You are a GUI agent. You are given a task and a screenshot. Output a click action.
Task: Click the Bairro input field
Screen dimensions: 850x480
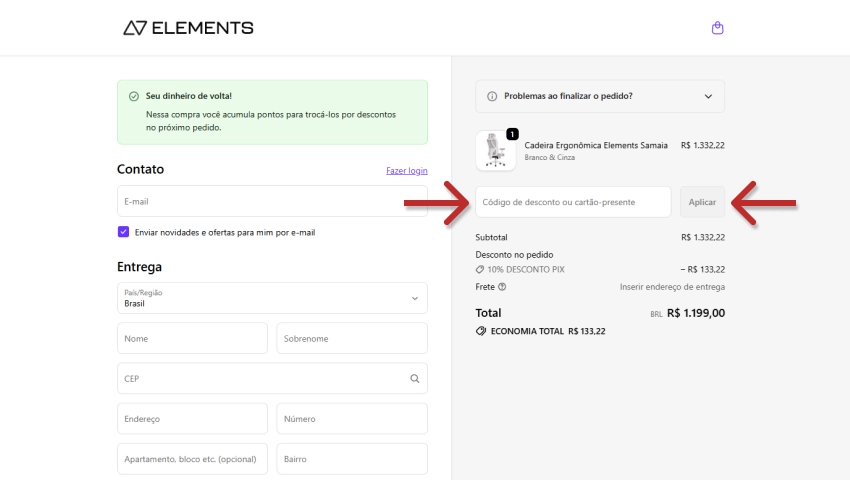point(352,459)
